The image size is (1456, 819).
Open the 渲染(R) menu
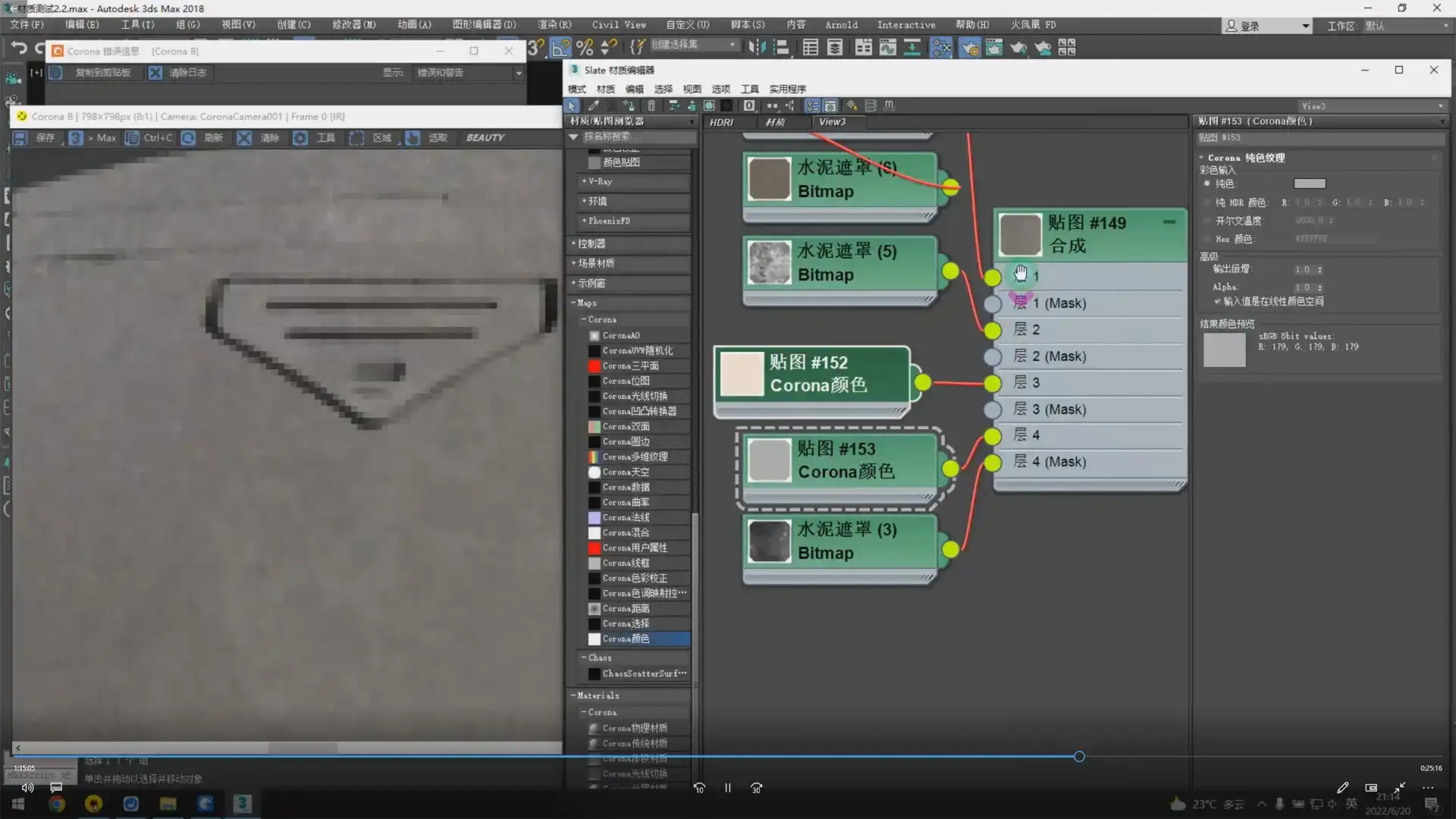point(554,24)
